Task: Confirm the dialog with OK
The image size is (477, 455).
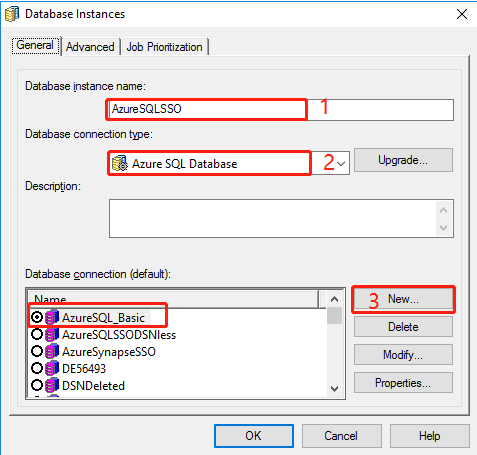Action: 254,436
